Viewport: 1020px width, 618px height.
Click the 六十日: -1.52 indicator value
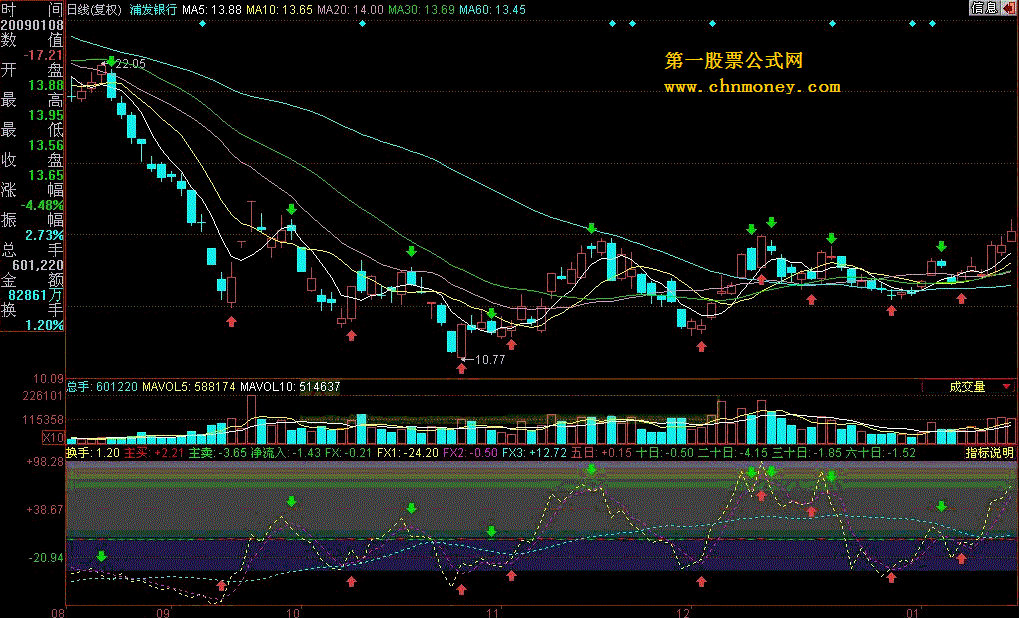(x=881, y=453)
